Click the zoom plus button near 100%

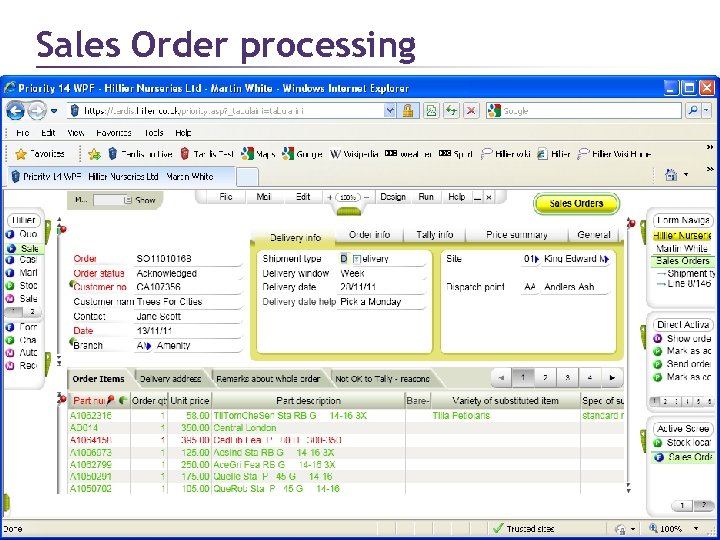330,197
